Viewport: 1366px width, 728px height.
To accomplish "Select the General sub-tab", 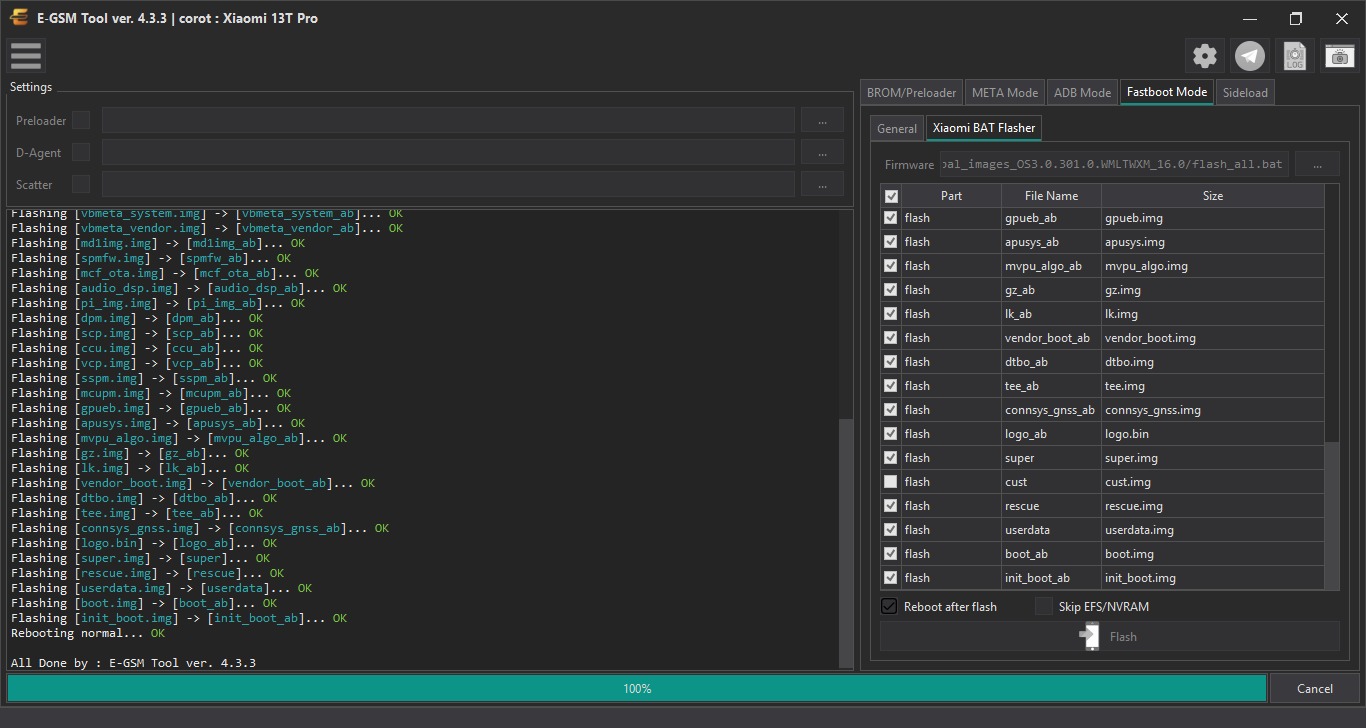I will (897, 128).
